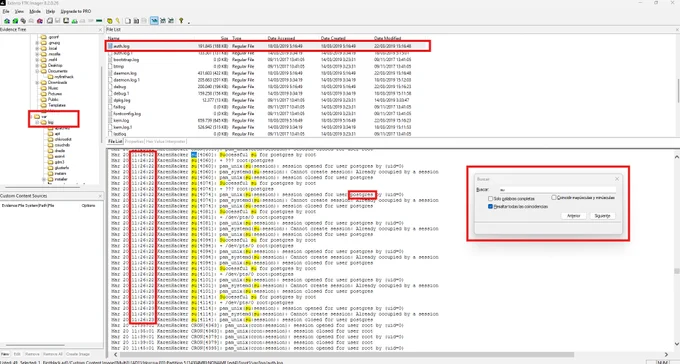This screenshot has width=680, height=364.
Task: Open the File menu
Action: (6, 11)
